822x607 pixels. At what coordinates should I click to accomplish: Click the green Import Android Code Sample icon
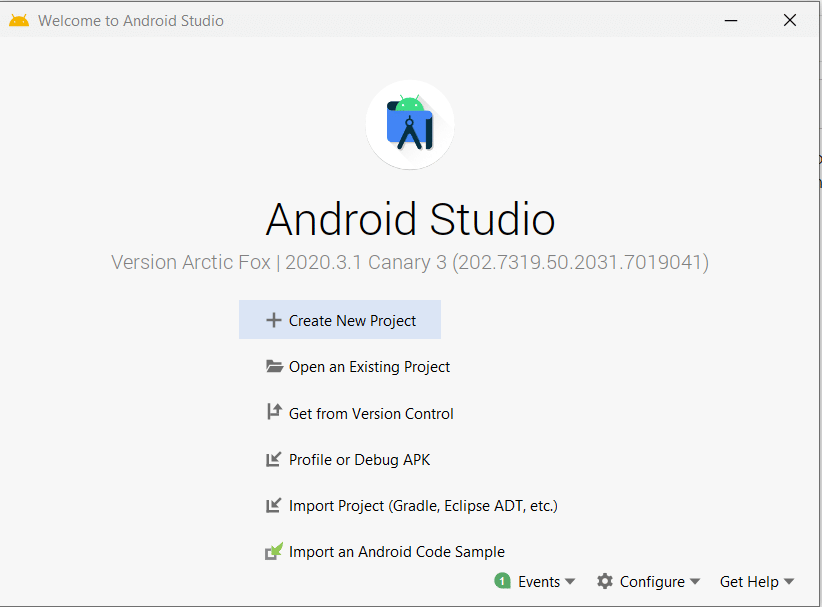tap(273, 551)
